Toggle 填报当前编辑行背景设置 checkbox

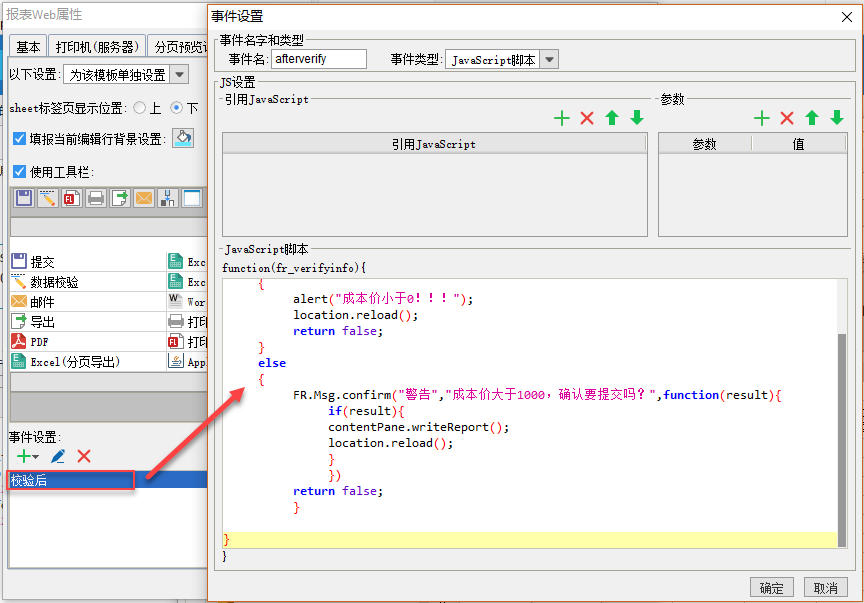(x=19, y=138)
